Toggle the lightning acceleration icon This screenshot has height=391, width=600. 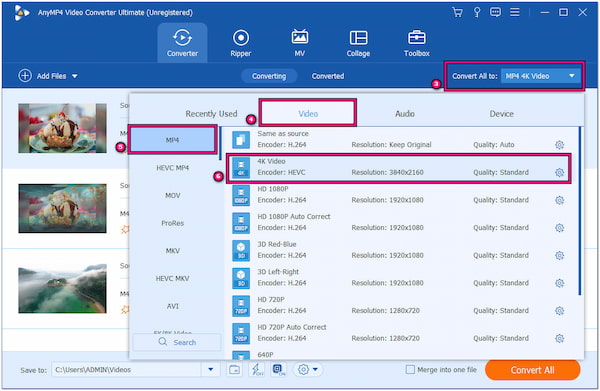(x=257, y=370)
